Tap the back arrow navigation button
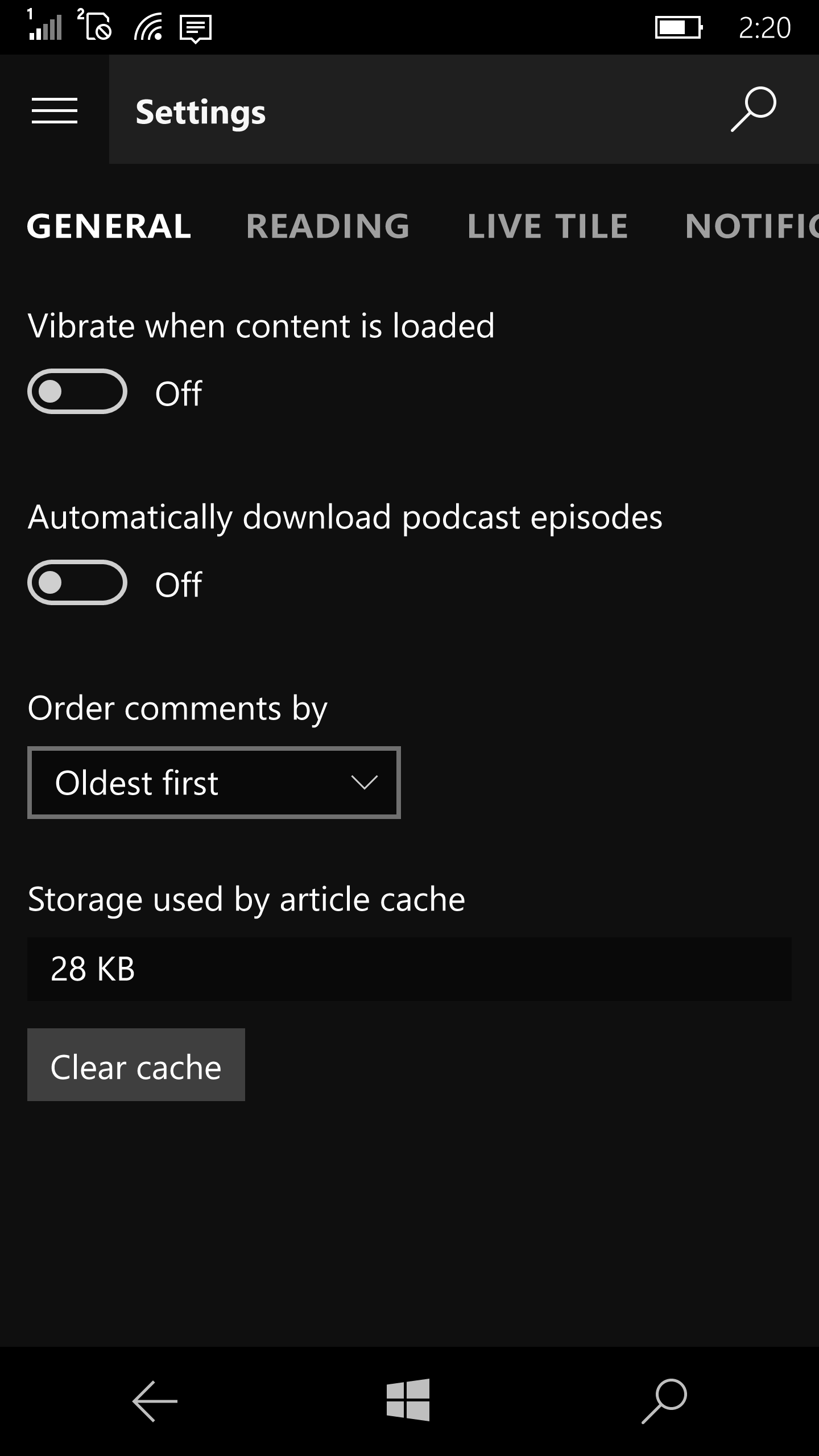 pos(155,1401)
